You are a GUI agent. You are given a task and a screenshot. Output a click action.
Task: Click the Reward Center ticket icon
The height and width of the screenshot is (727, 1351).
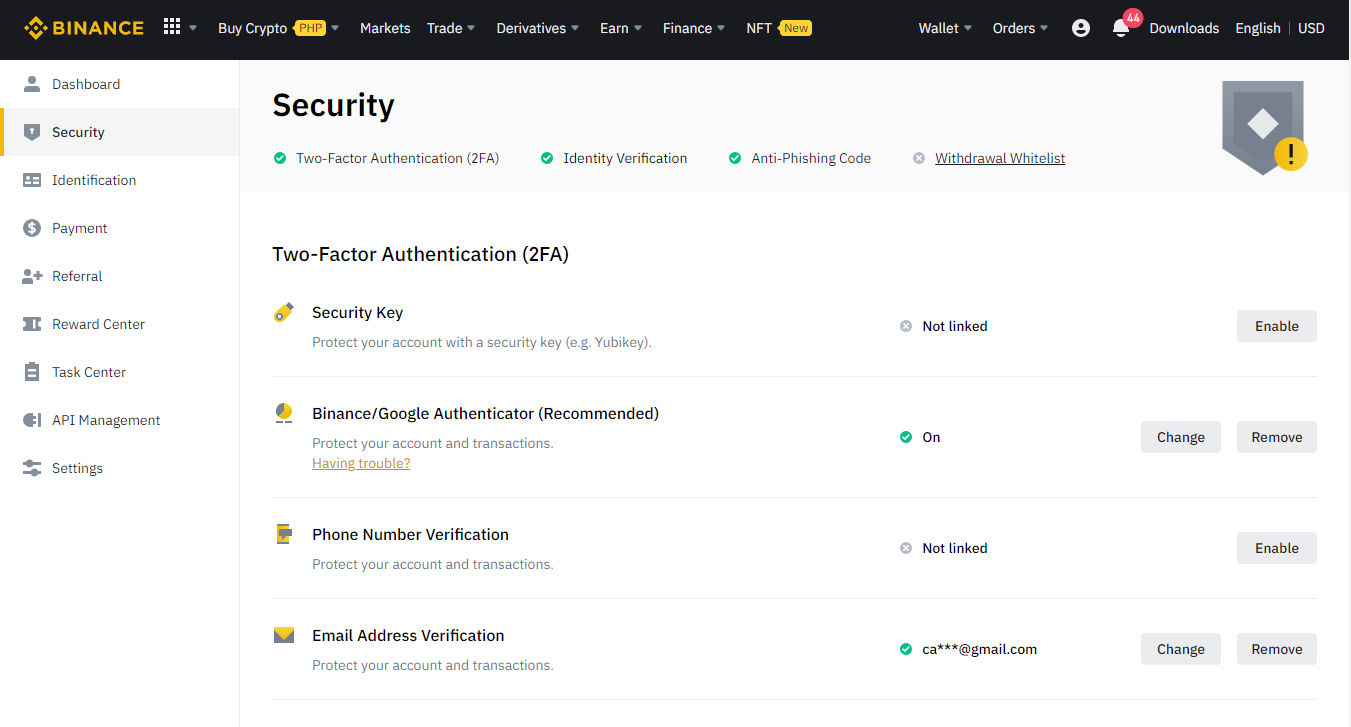32,324
